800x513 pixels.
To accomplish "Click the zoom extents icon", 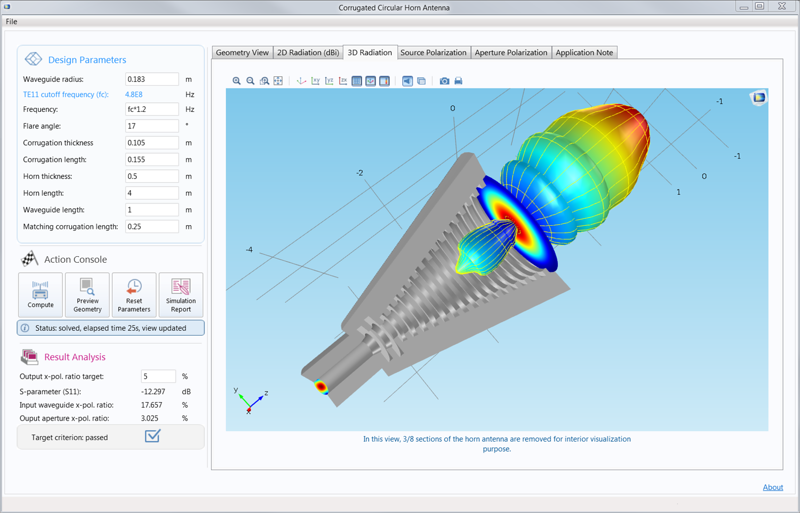I will click(278, 81).
